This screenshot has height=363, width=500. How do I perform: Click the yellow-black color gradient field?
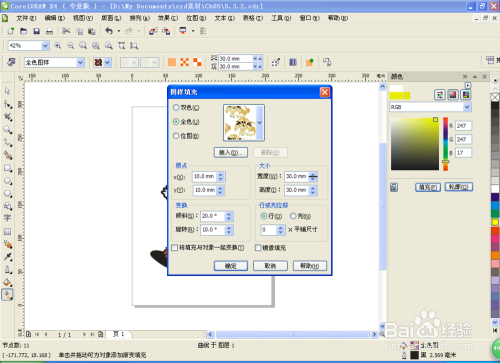[415, 144]
